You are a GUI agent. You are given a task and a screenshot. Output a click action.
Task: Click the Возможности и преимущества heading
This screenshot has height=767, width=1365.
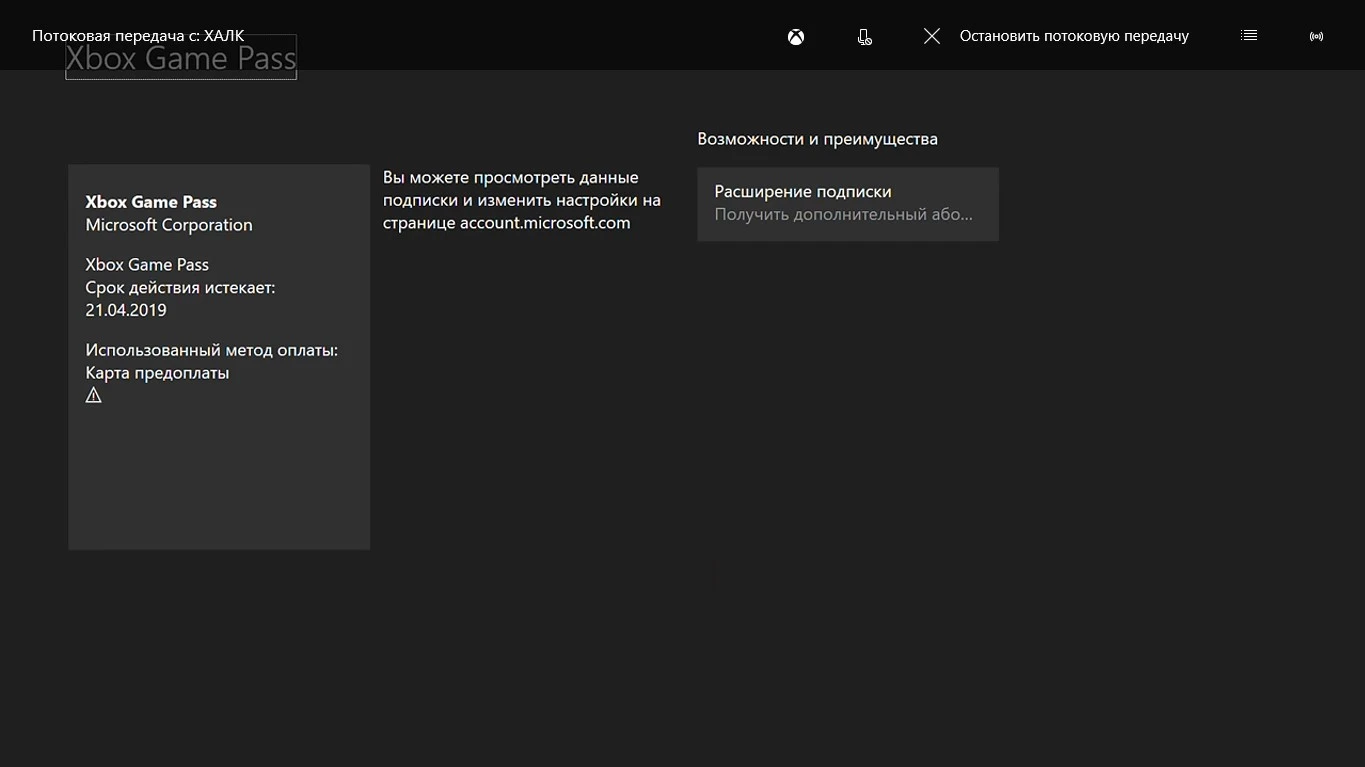(817, 139)
